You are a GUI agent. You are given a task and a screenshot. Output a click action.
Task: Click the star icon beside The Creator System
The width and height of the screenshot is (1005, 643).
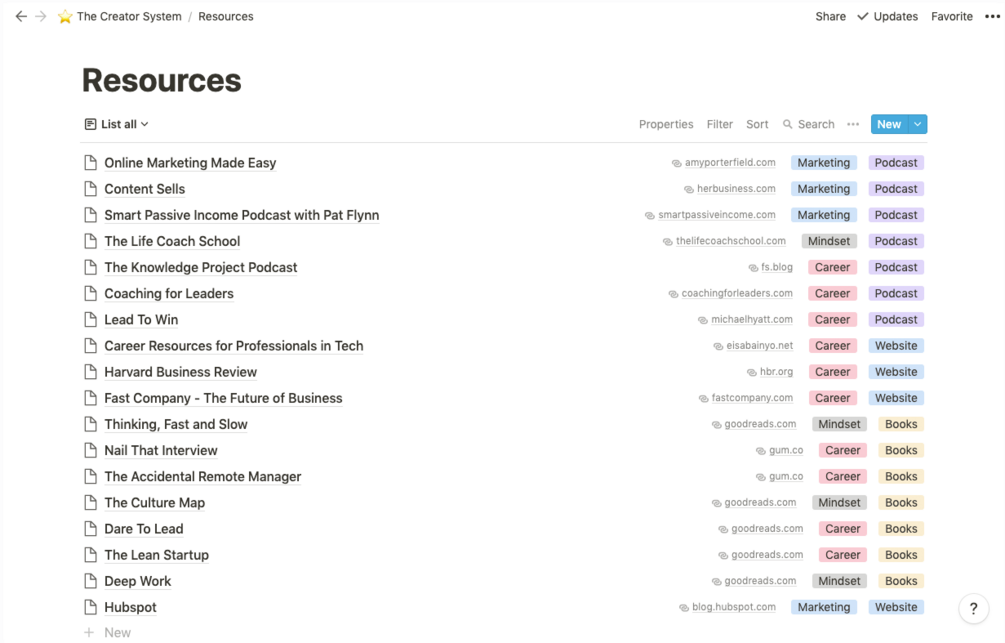click(65, 17)
